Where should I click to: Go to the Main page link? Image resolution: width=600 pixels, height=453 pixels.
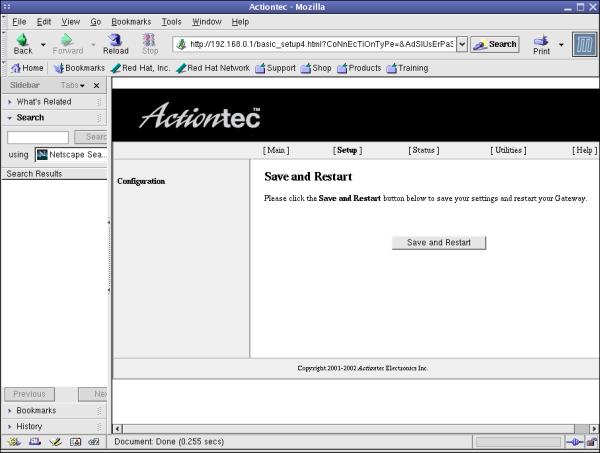(x=276, y=150)
